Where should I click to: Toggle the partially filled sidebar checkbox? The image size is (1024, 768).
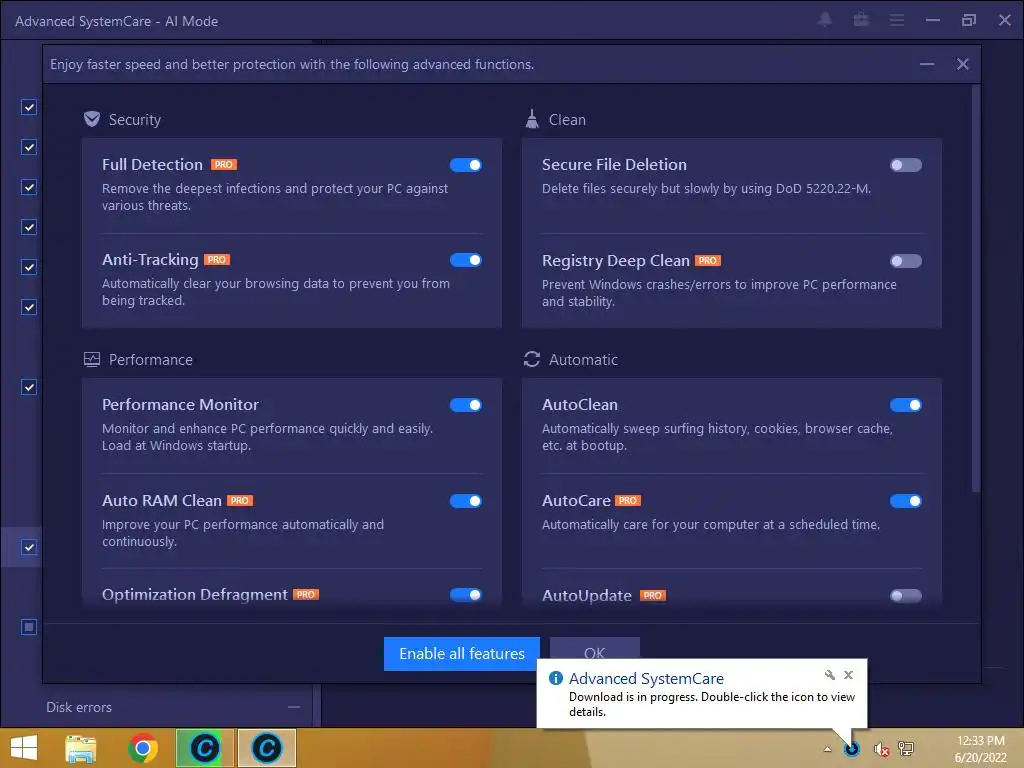click(x=29, y=627)
